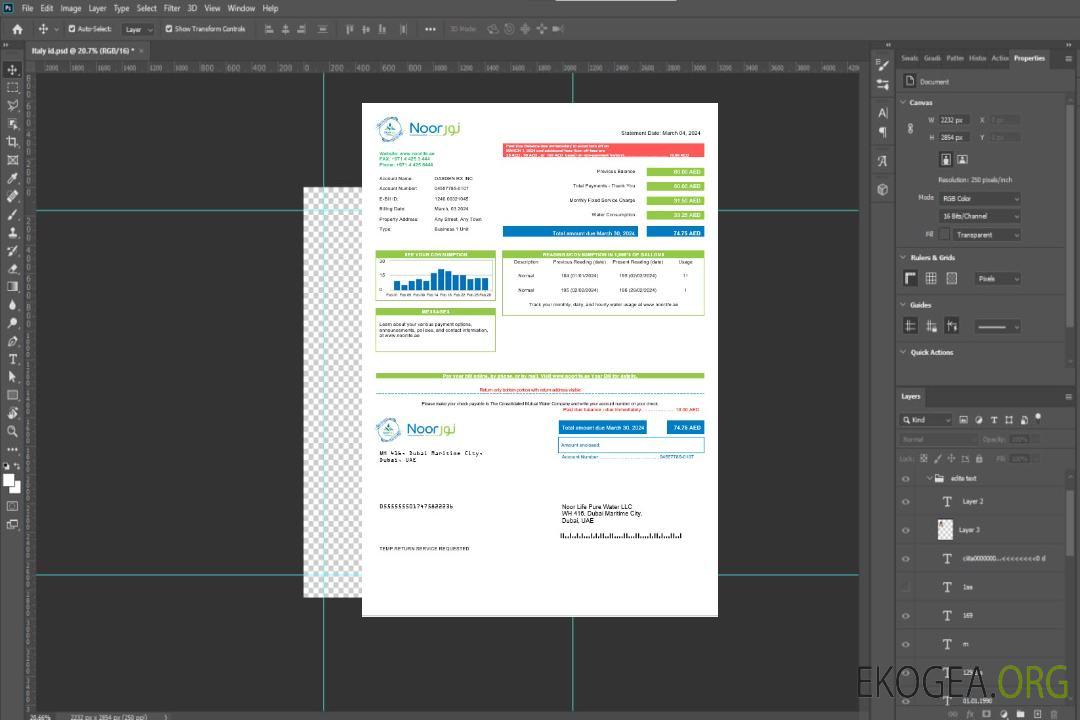Open the RGB Color mode dropdown
Image resolution: width=1080 pixels, height=720 pixels.
[x=980, y=198]
